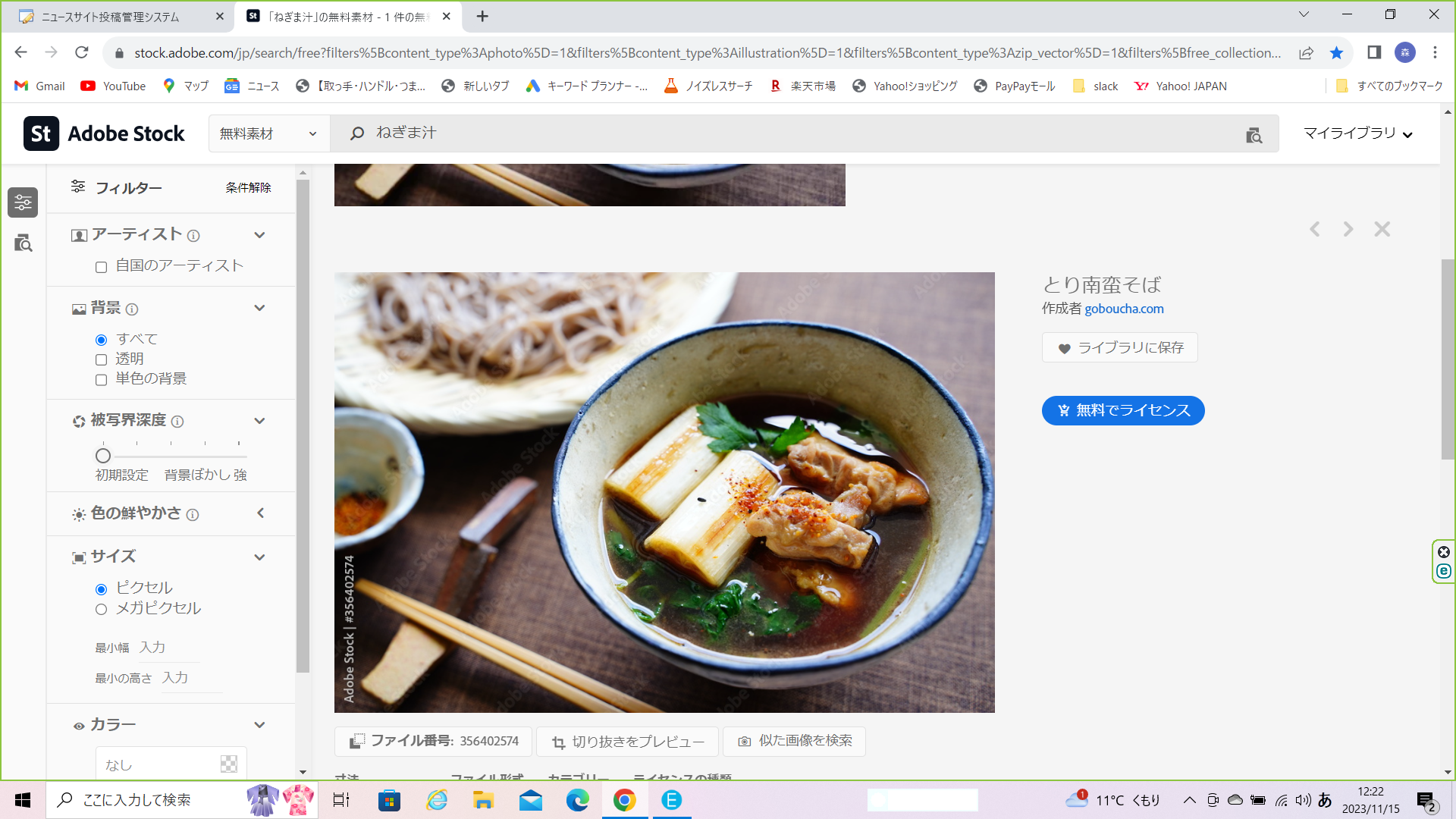Viewport: 1456px width, 819px height.
Task: Click the depth of field info icon
Action: coord(177,422)
